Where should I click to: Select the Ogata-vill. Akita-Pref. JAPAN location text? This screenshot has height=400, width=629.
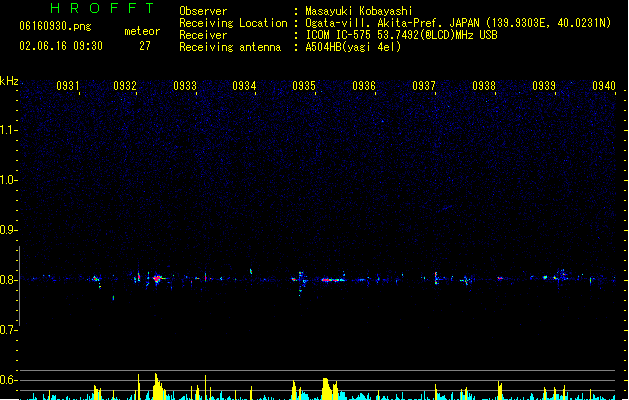point(458,23)
